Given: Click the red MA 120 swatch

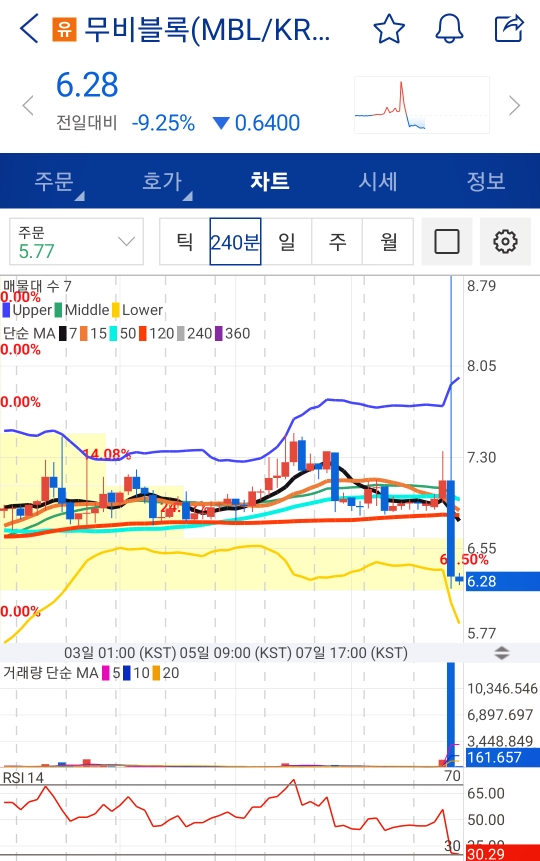Looking at the screenshot, I should [x=143, y=333].
